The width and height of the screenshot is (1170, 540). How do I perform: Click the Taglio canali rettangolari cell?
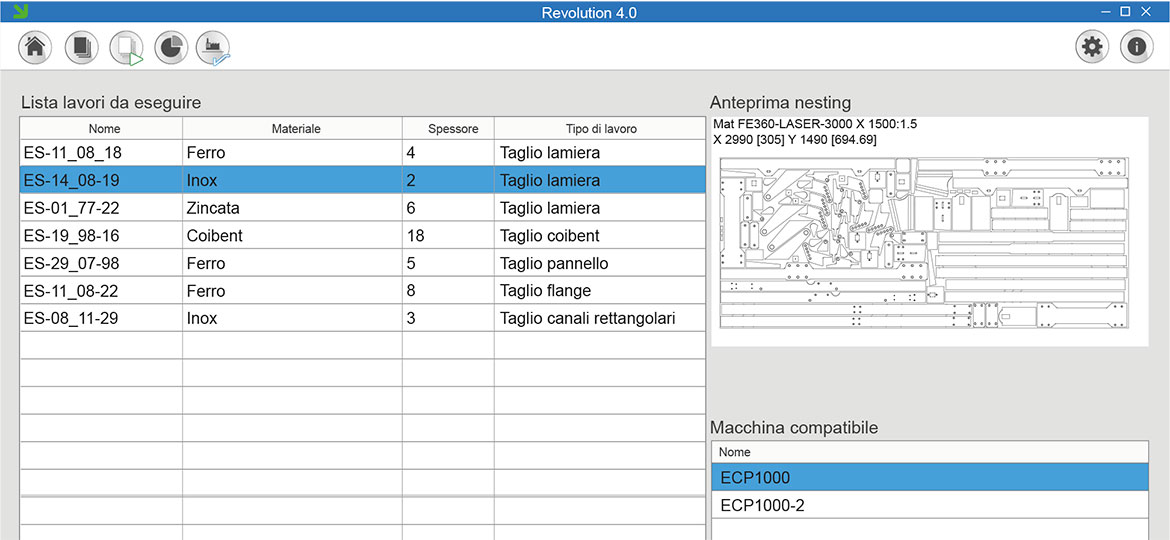click(600, 318)
